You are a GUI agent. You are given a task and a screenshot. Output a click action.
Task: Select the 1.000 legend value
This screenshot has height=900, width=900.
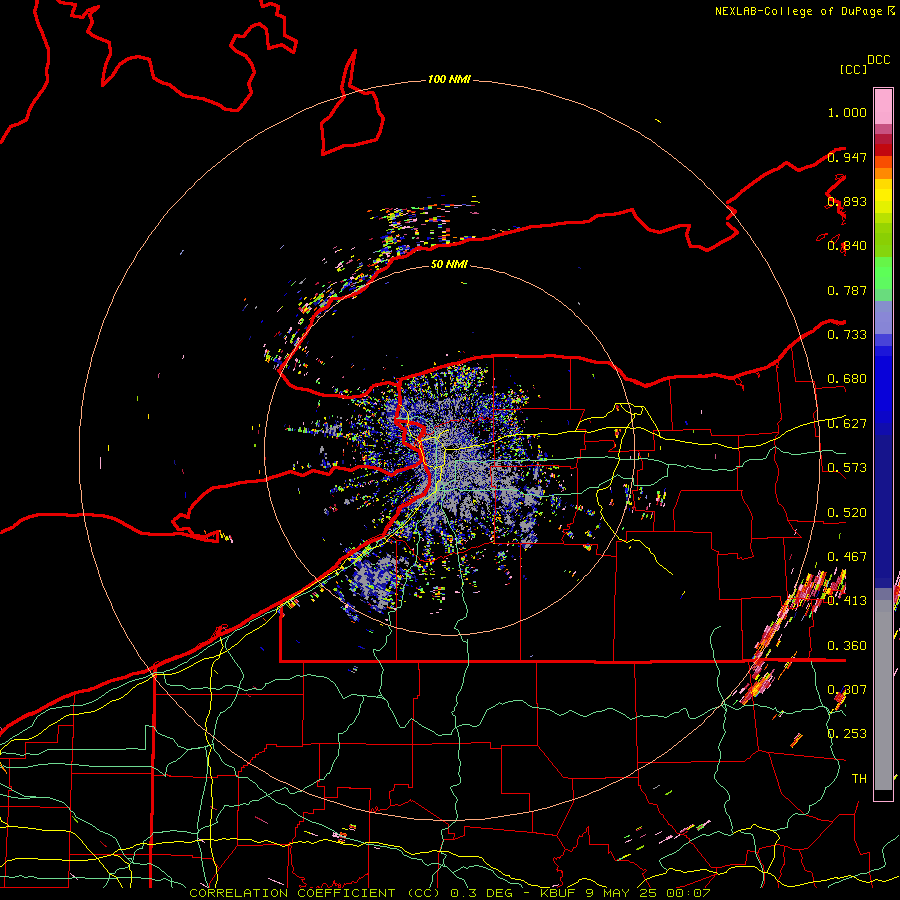coord(847,112)
